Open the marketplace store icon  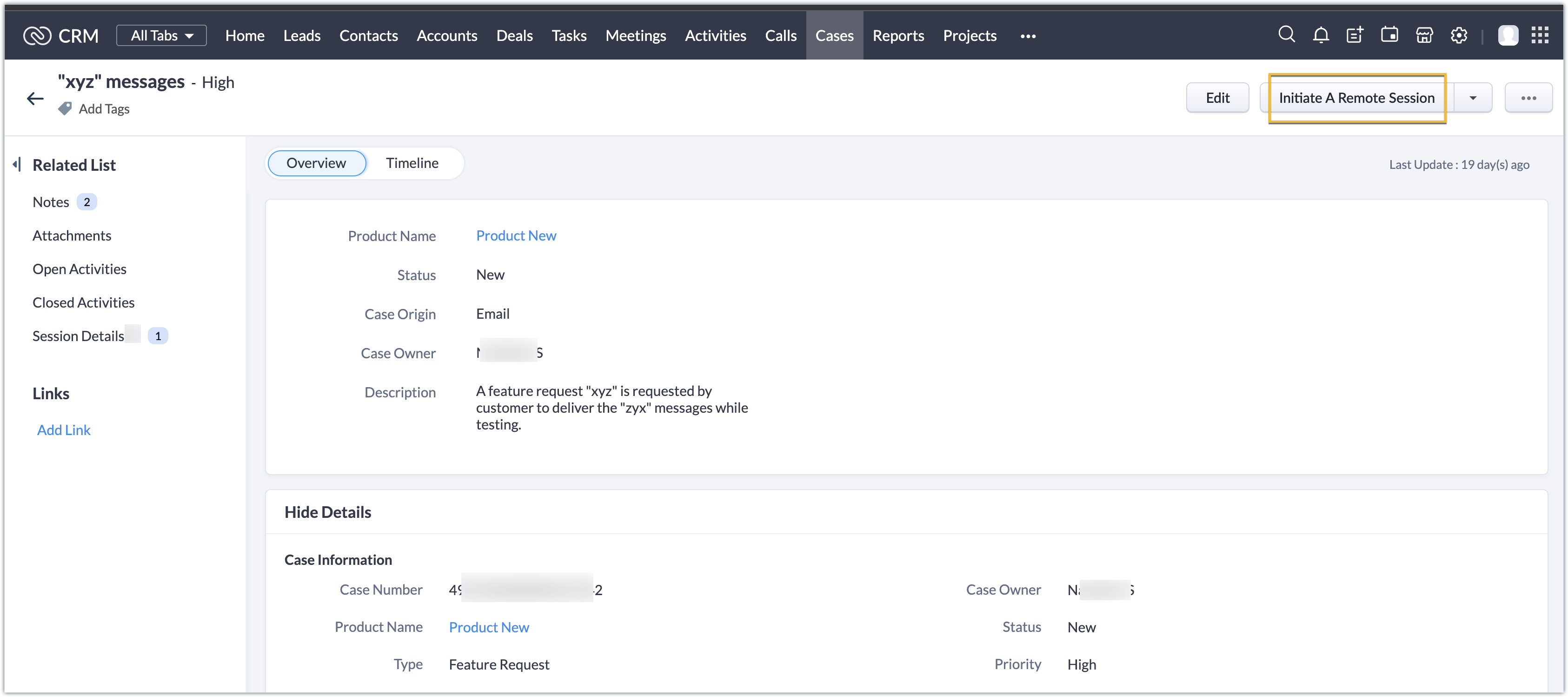pos(1424,35)
